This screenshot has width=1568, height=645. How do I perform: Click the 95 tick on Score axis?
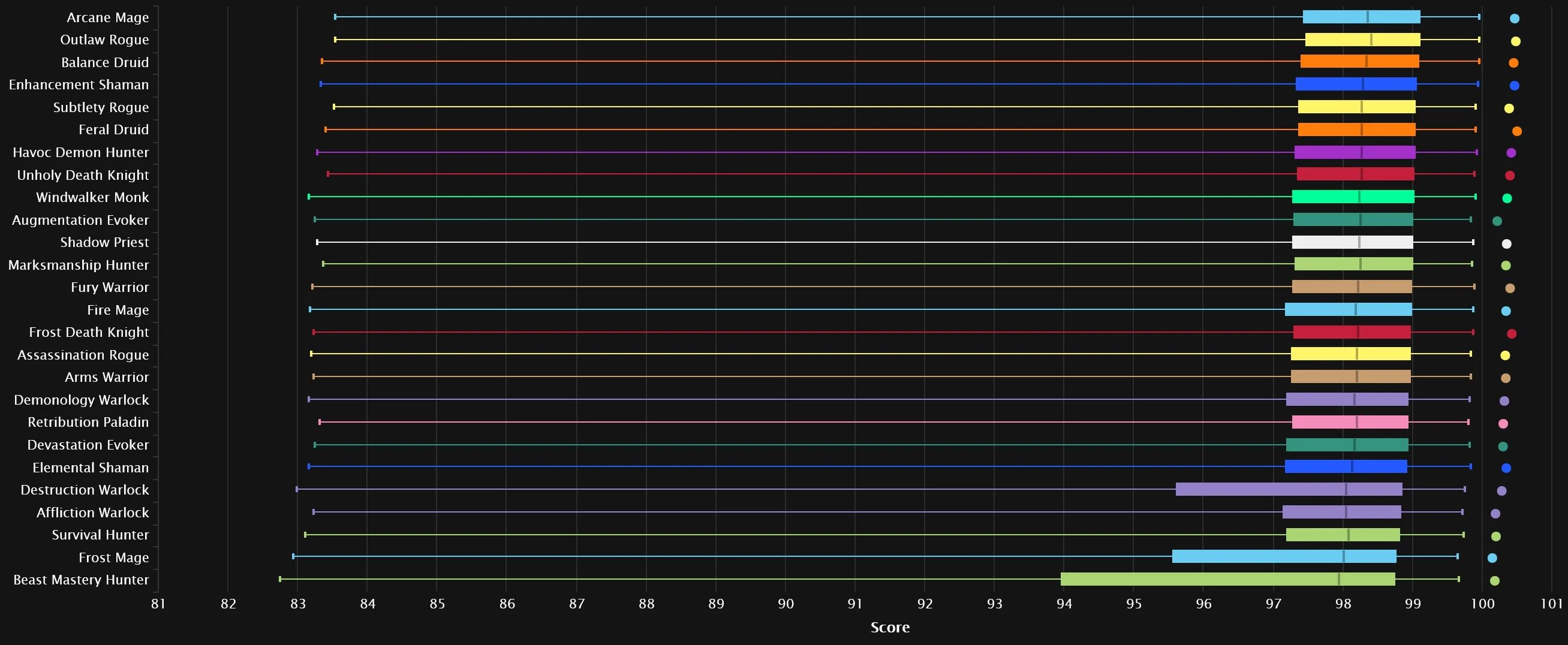pyautogui.click(x=1134, y=604)
